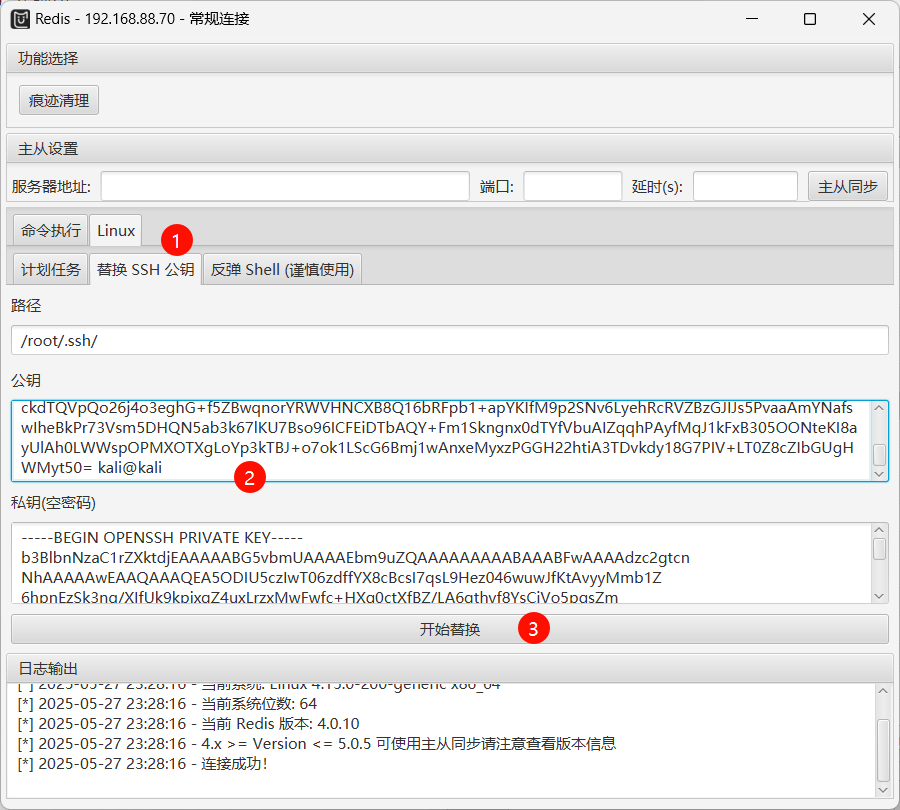Click inside the 私钥 private key text area
This screenshot has height=810, width=900.
tap(440, 563)
